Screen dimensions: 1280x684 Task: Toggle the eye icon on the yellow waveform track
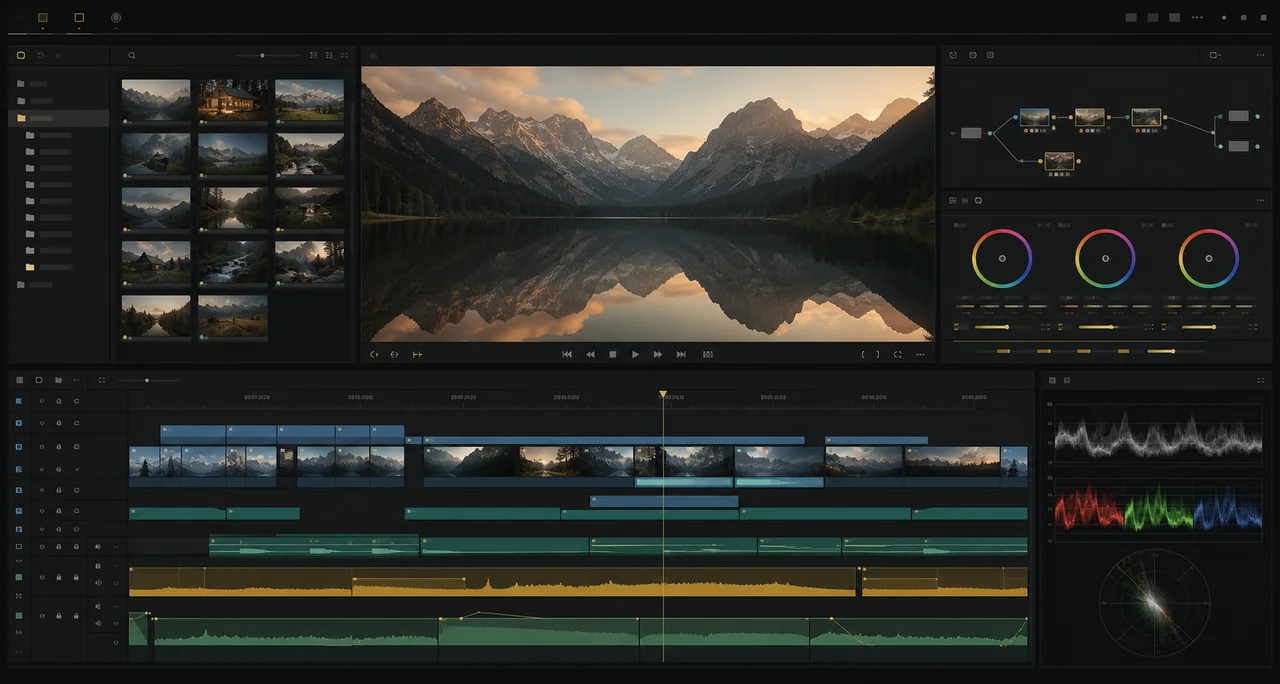tap(42, 577)
